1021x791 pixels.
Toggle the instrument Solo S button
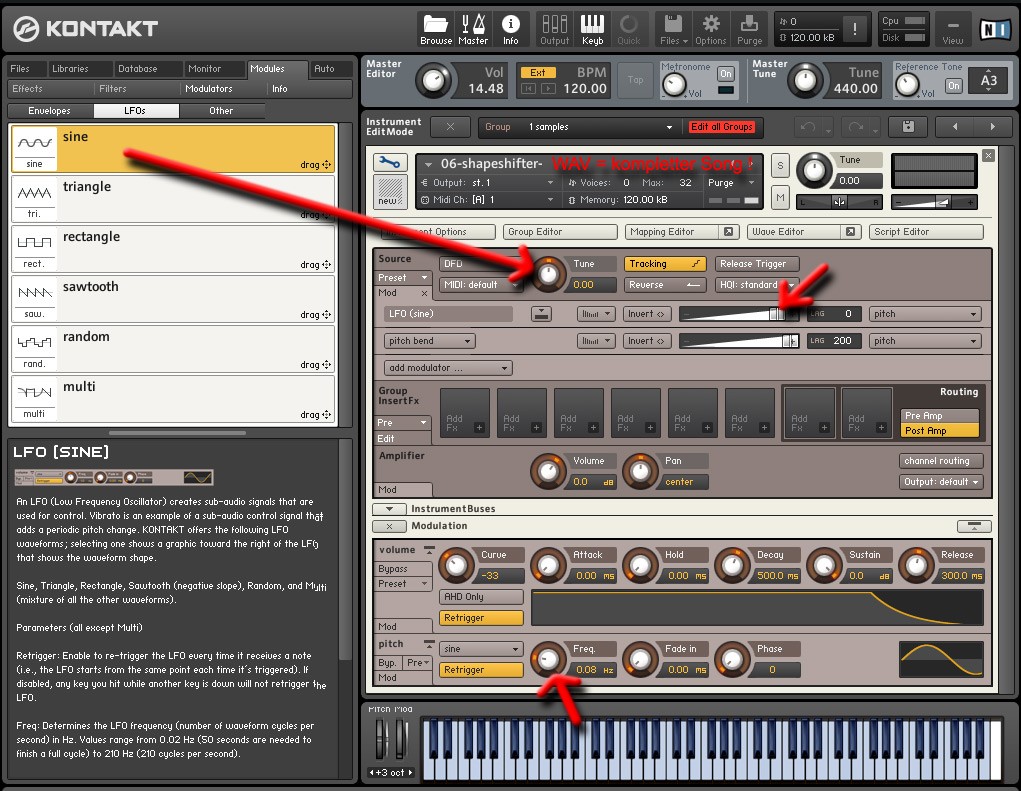(780, 166)
